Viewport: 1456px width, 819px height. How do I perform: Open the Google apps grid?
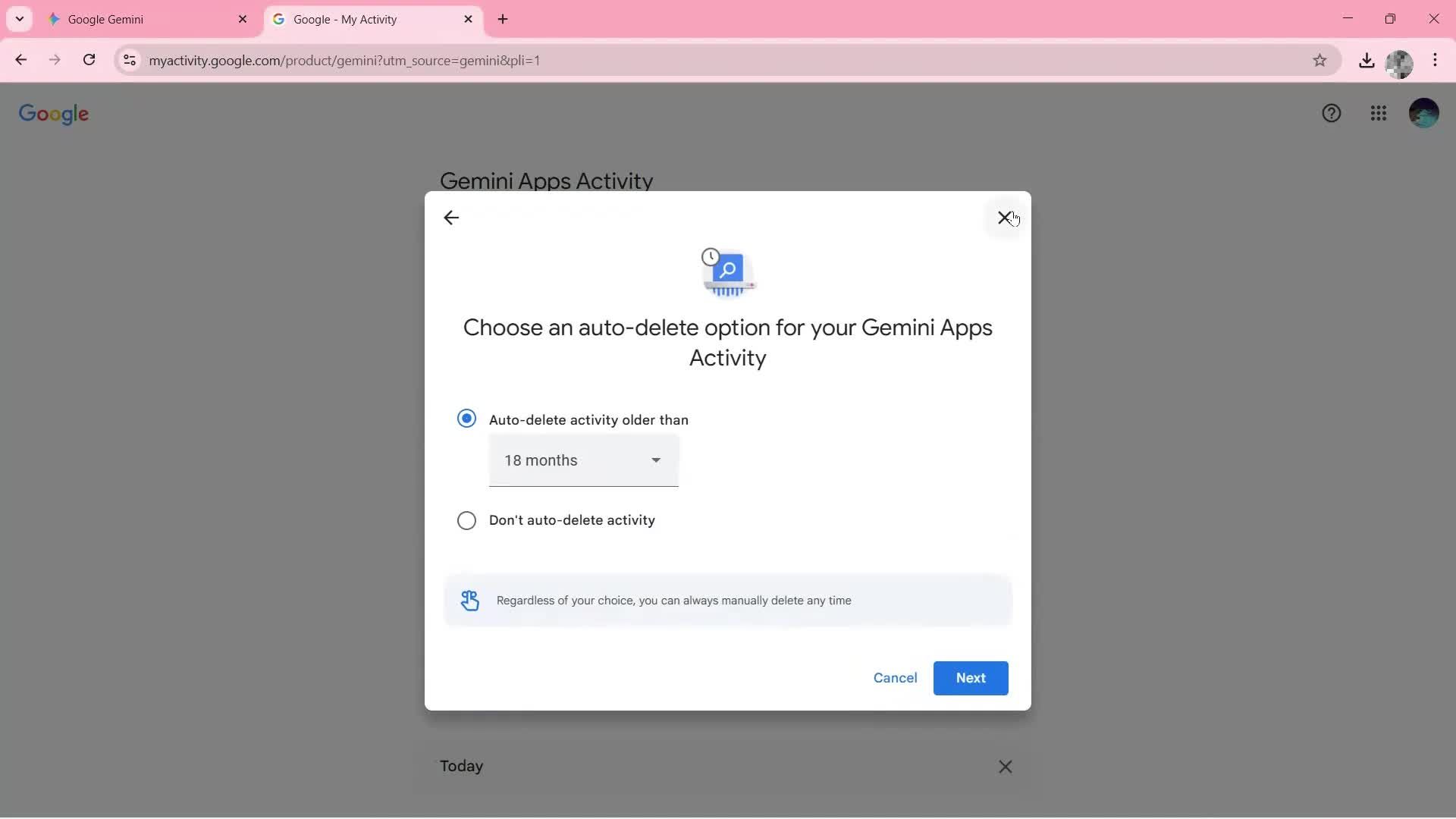1379,113
